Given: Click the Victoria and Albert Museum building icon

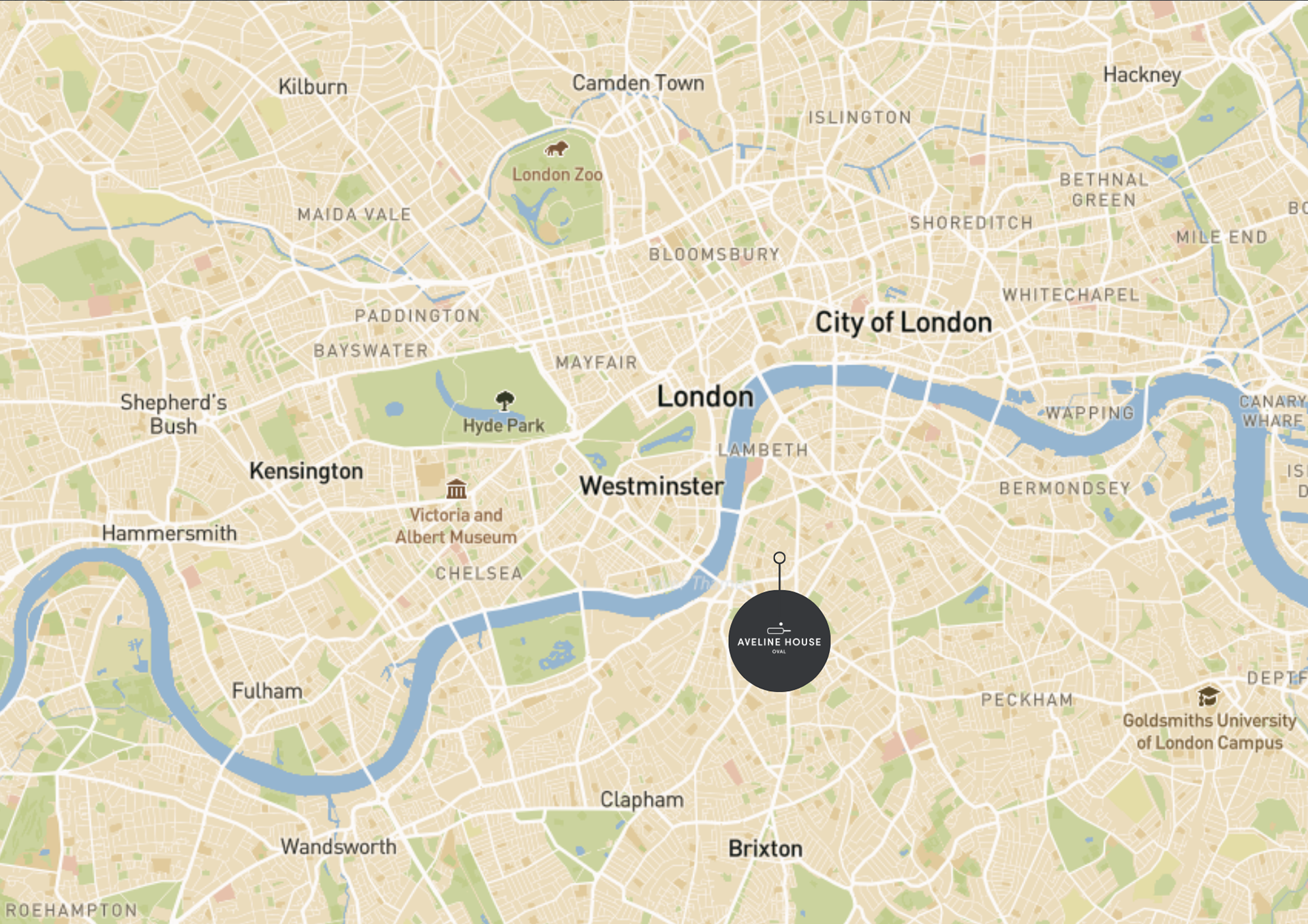Looking at the screenshot, I should (x=456, y=488).
